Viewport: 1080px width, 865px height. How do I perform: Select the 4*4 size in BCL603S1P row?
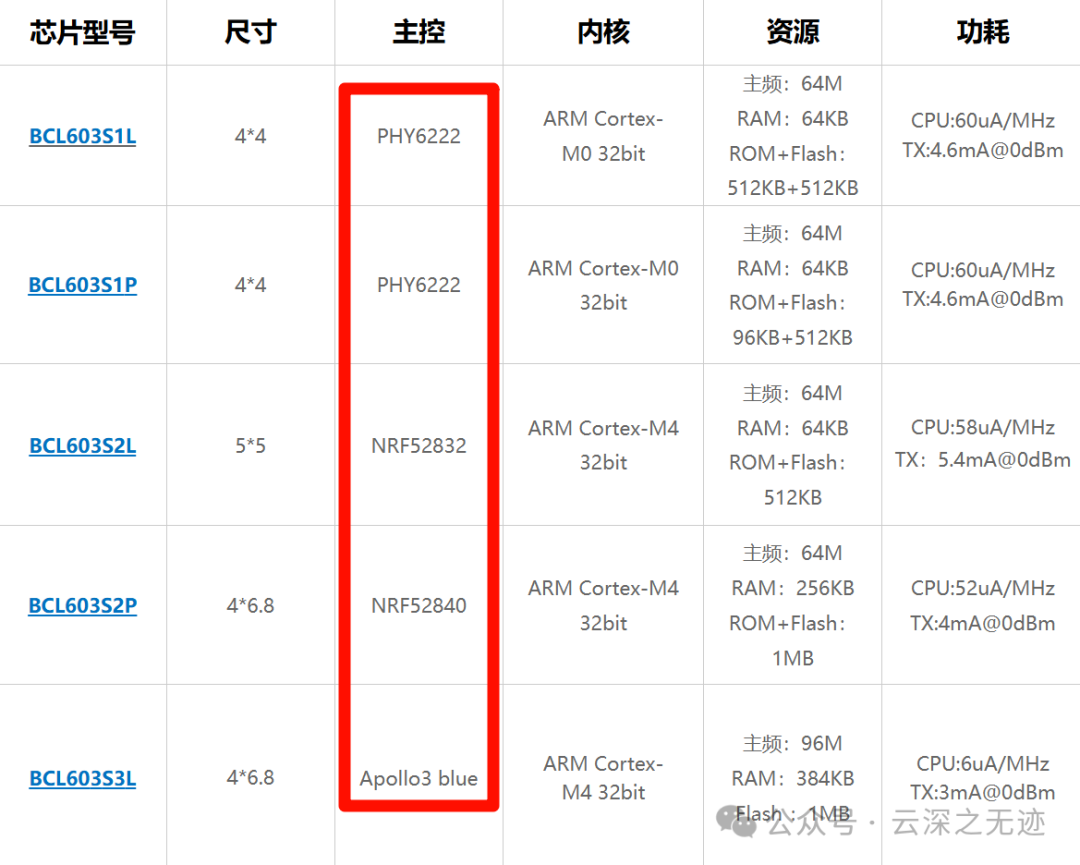251,285
